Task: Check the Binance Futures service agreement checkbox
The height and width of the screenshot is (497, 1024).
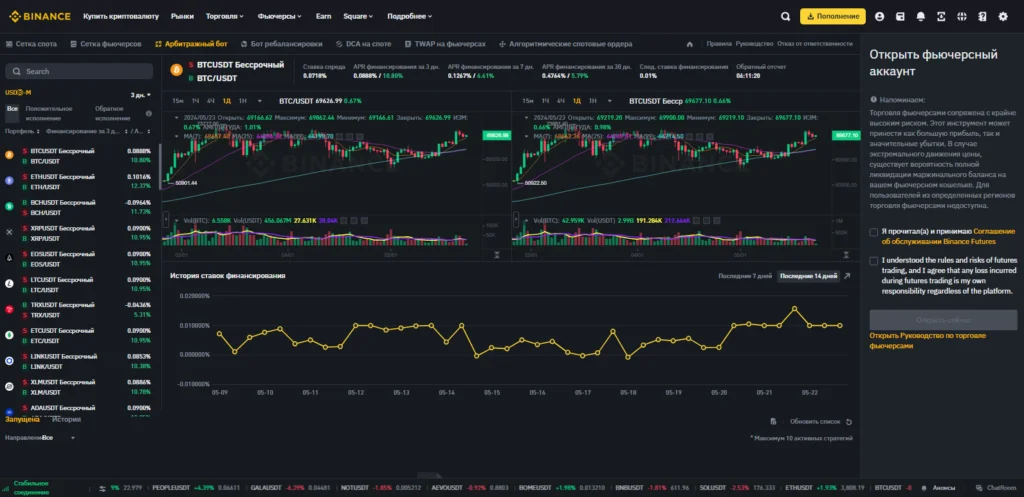Action: coord(874,232)
